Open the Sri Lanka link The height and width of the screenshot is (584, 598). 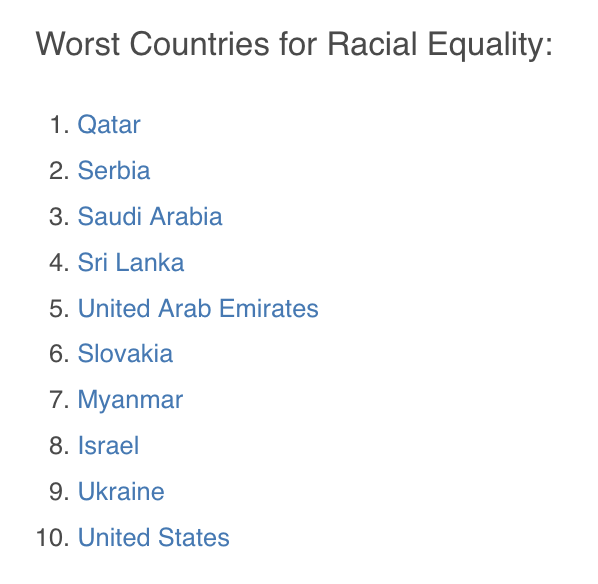[131, 262]
